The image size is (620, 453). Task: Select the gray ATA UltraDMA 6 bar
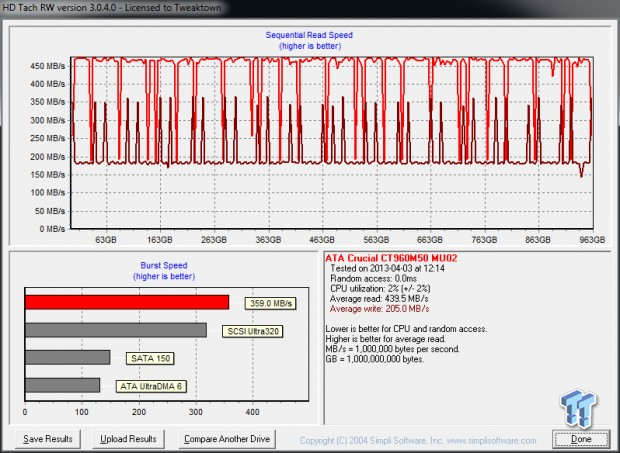point(62,385)
